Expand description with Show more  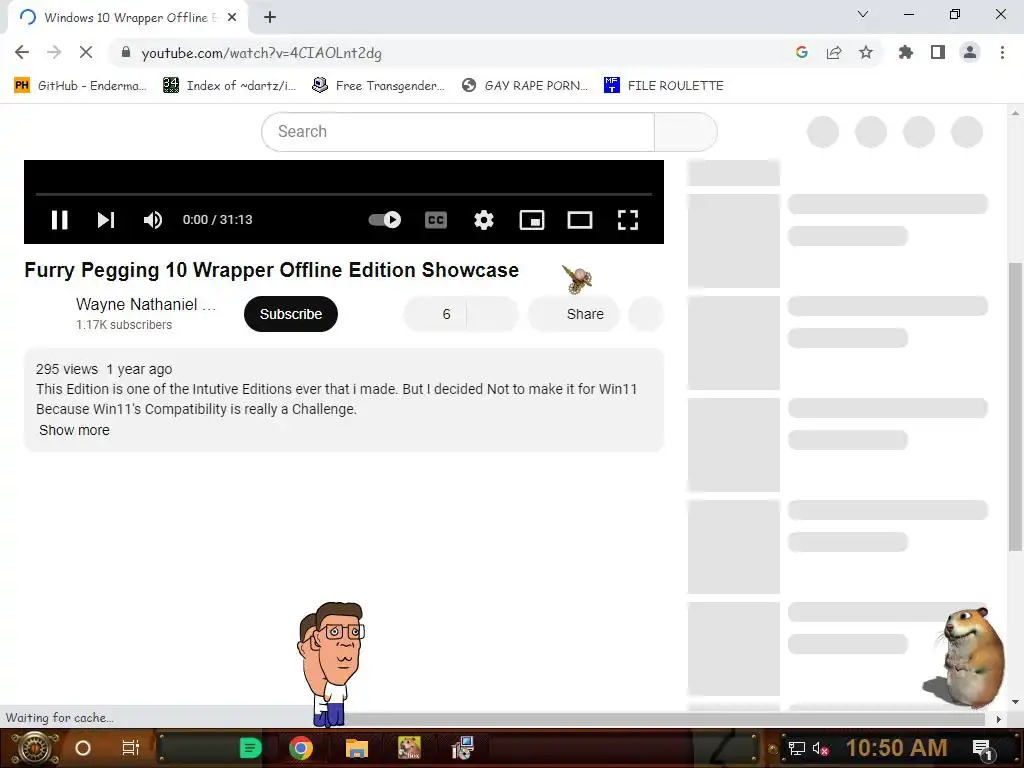[74, 430]
